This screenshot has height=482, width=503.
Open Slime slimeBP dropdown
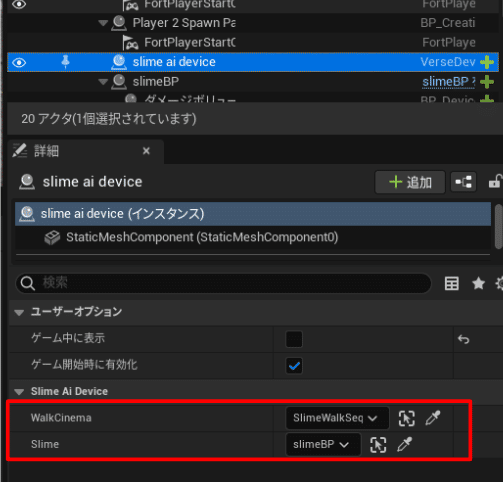tap(323, 444)
